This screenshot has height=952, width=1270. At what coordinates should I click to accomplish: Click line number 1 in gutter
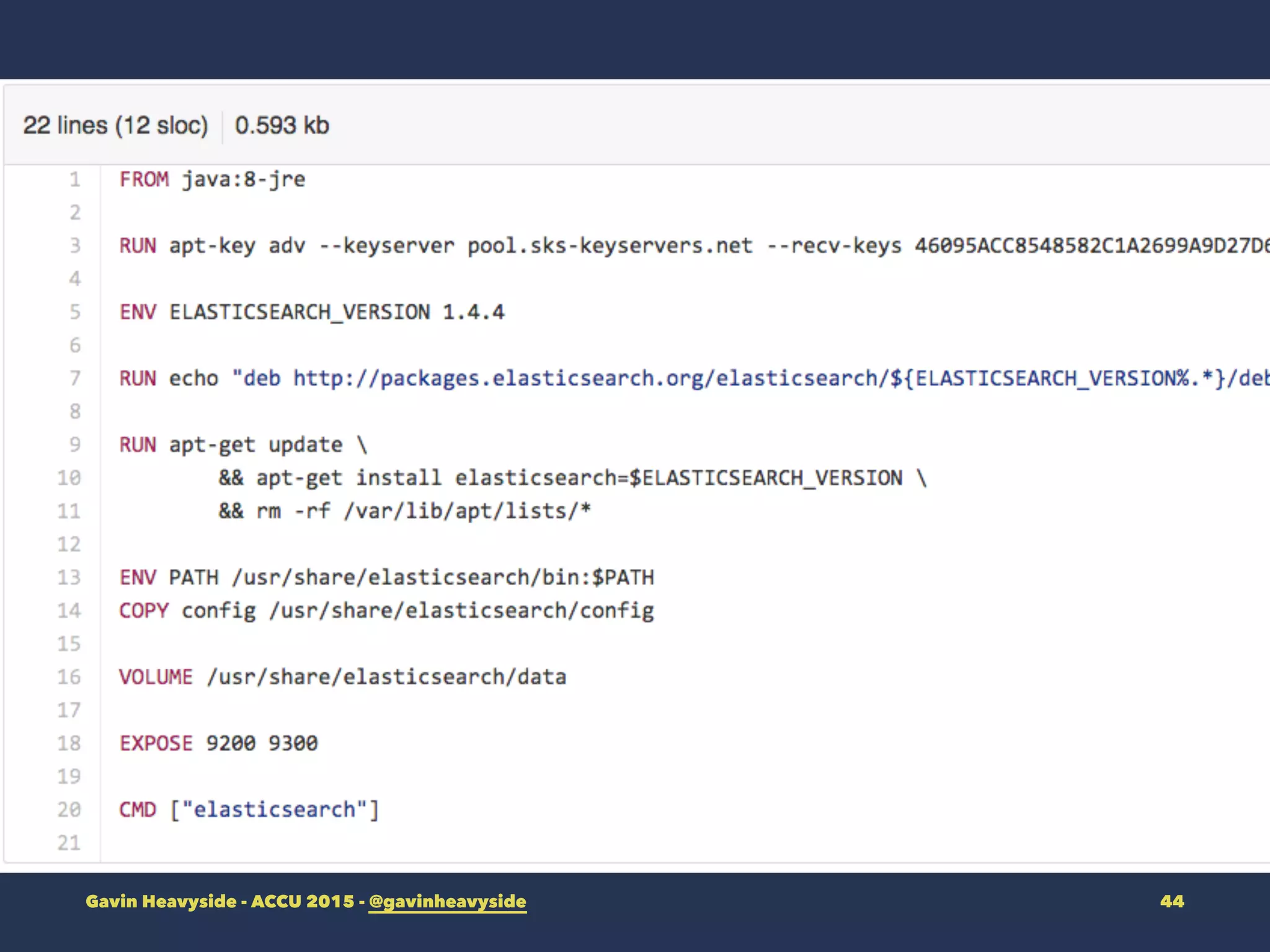[x=74, y=180]
